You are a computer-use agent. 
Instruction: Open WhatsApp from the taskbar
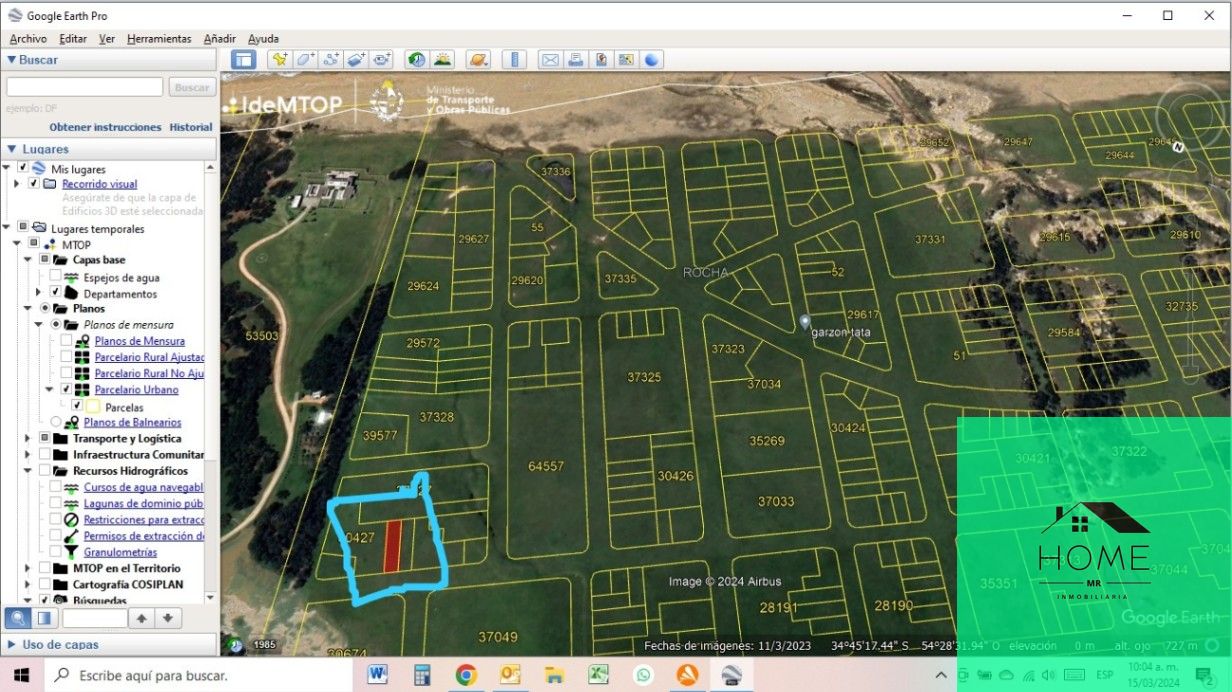[x=642, y=675]
